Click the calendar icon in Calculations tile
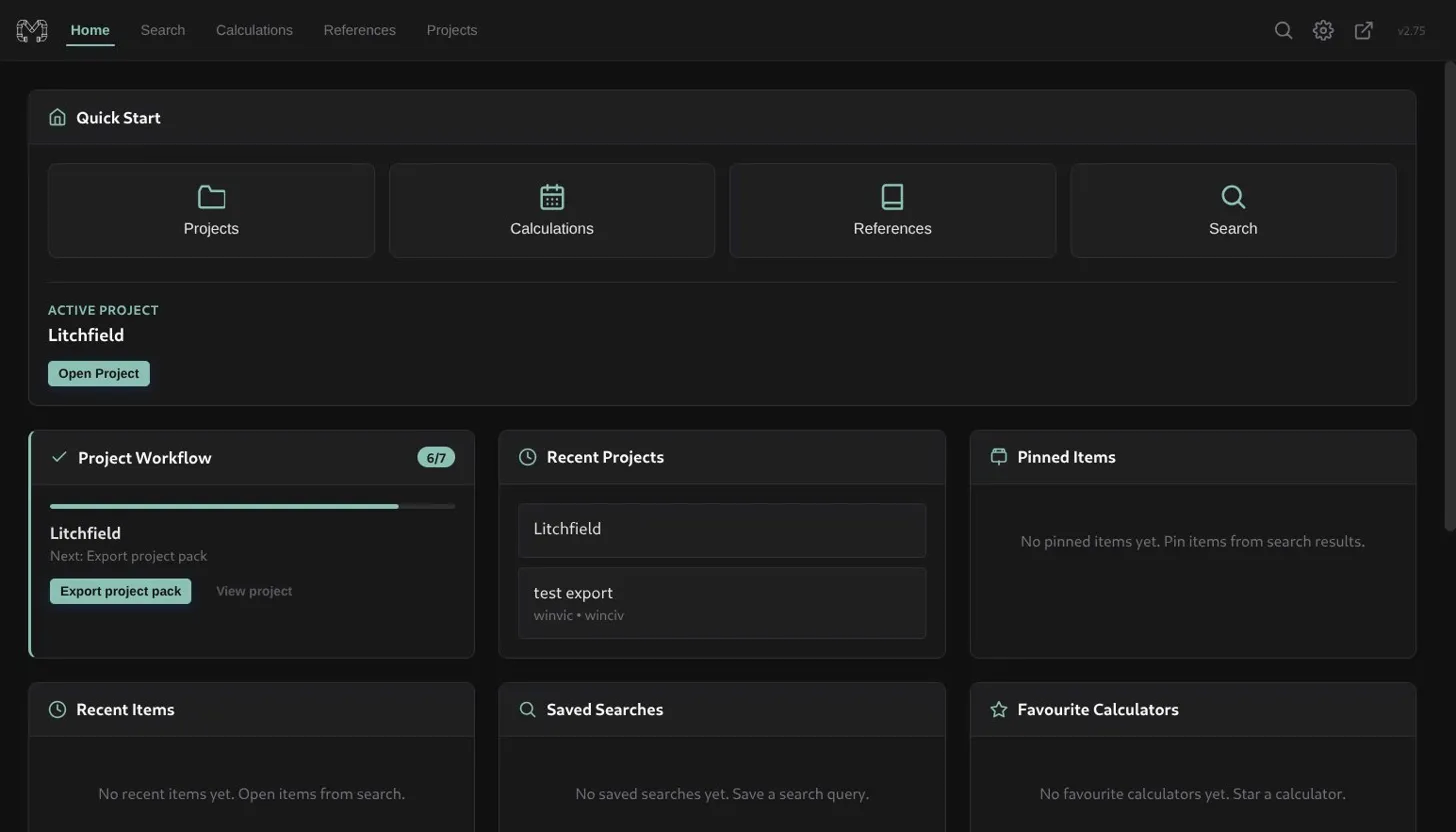The image size is (1456, 832). point(552,197)
